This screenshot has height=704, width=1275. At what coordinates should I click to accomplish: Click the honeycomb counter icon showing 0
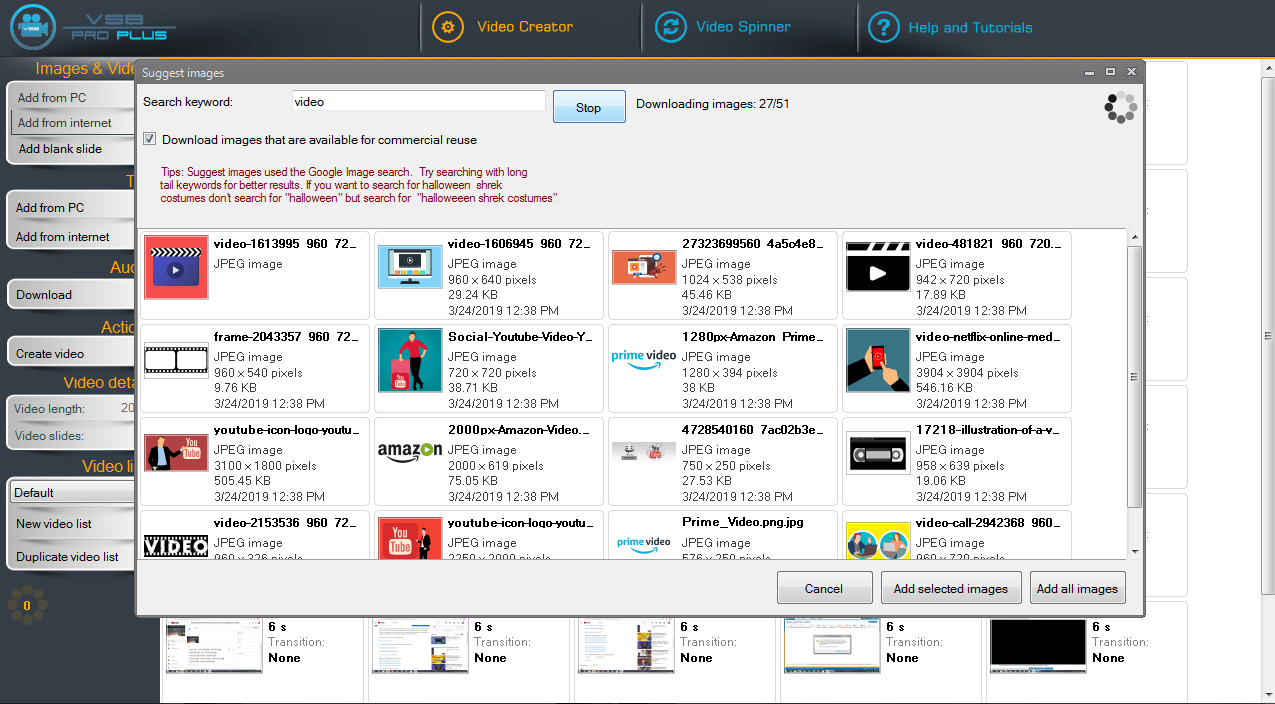pos(27,605)
